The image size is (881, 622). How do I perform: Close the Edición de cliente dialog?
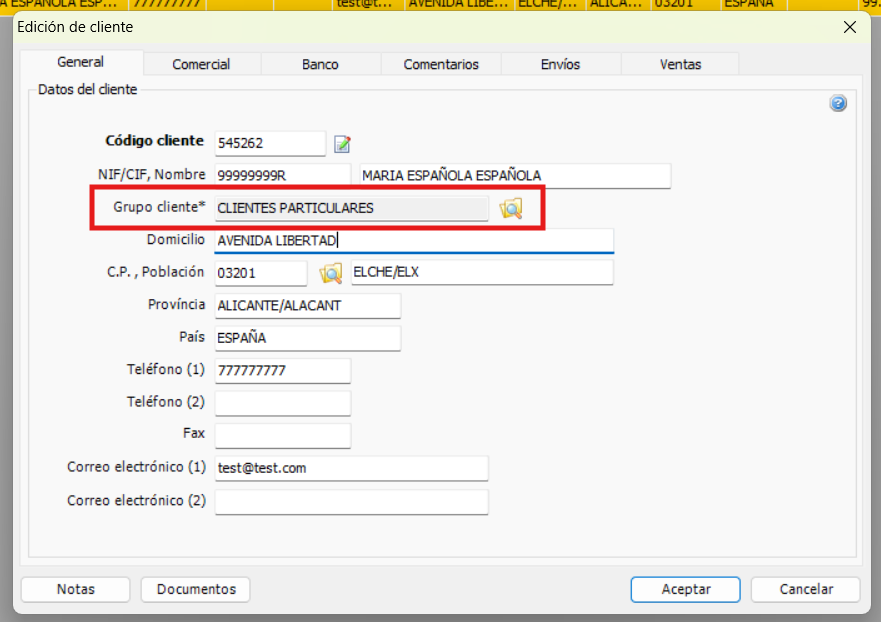(x=850, y=28)
